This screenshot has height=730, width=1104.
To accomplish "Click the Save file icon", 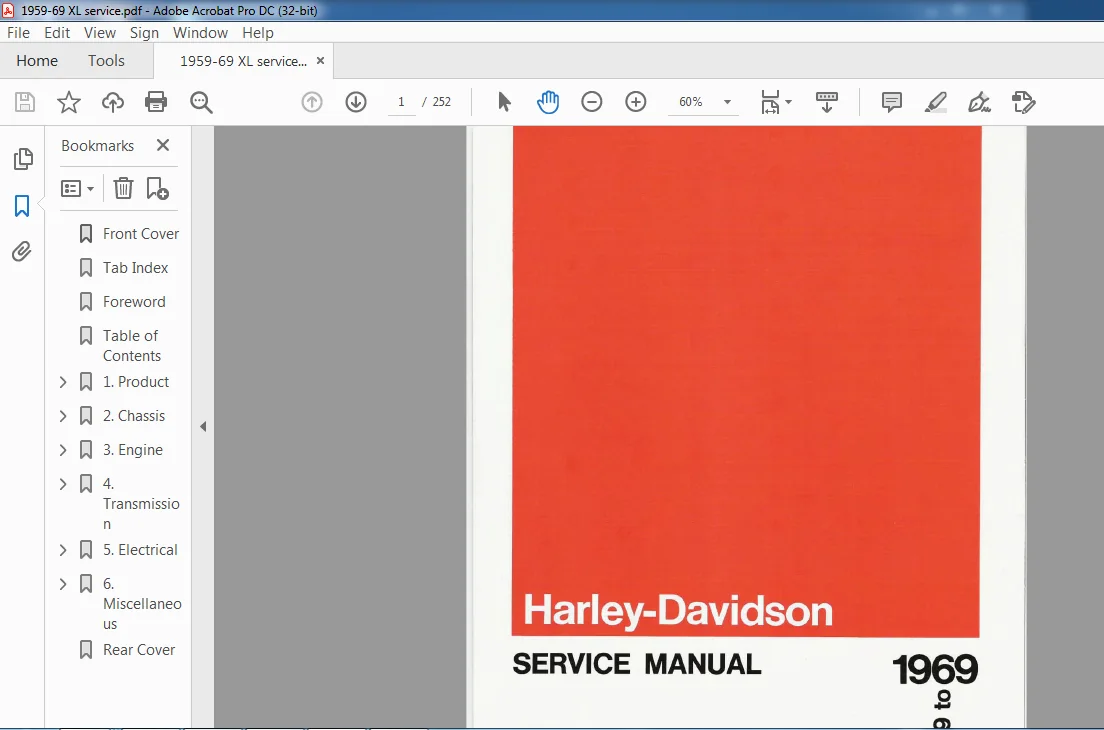I will (25, 102).
